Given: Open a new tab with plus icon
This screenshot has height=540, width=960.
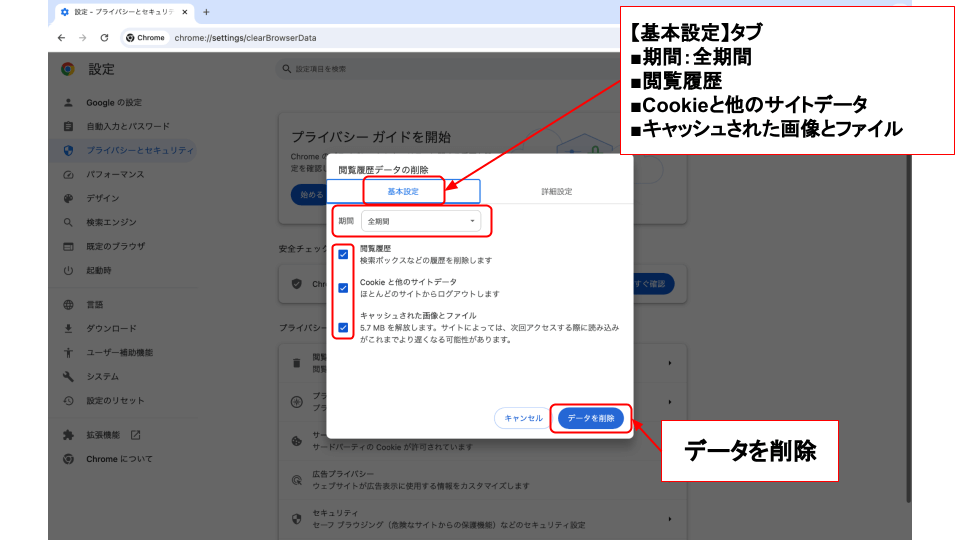Looking at the screenshot, I should click(x=206, y=12).
